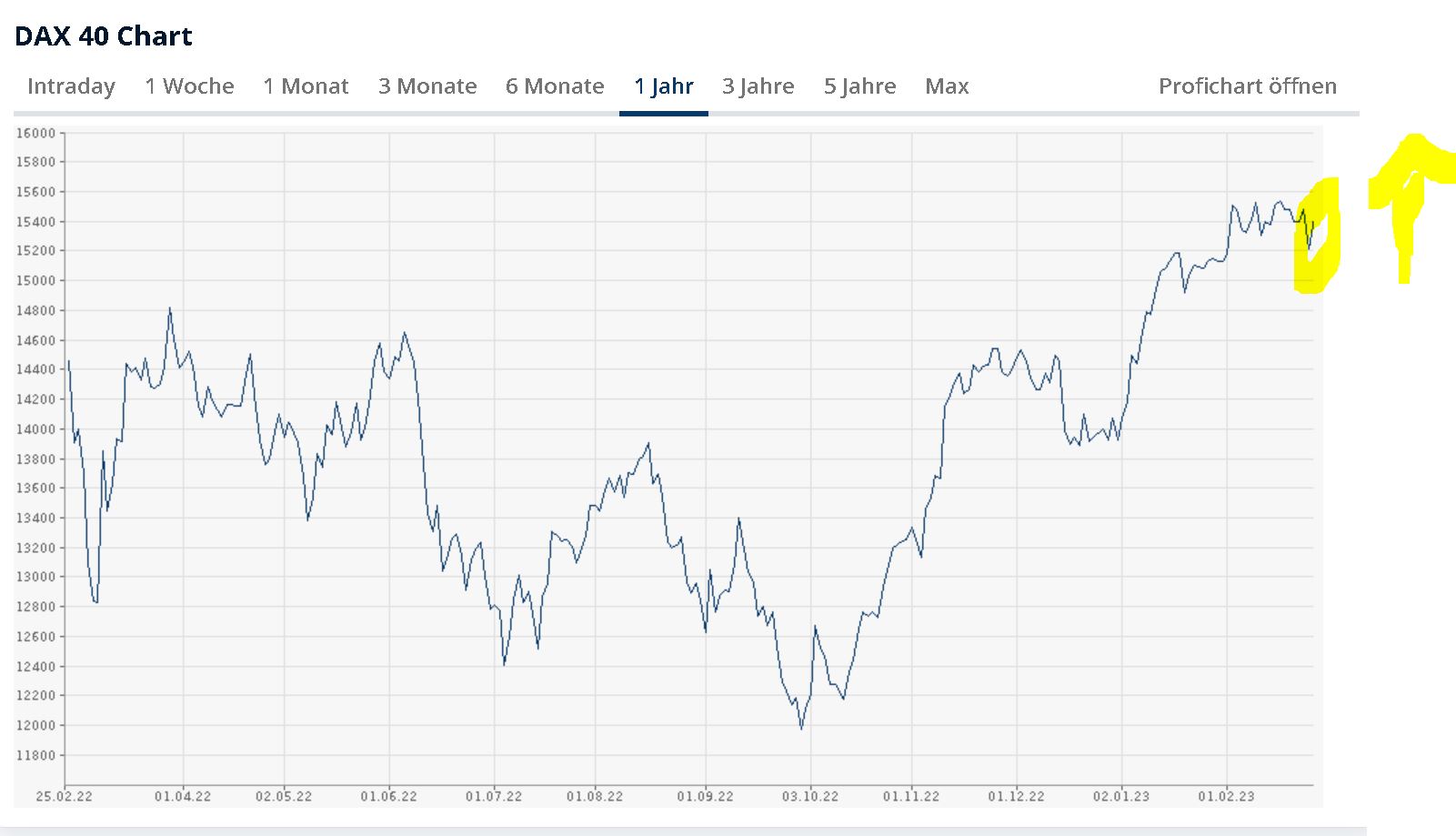Select the Max time range
Image resolution: width=1456 pixels, height=836 pixels.
(947, 86)
